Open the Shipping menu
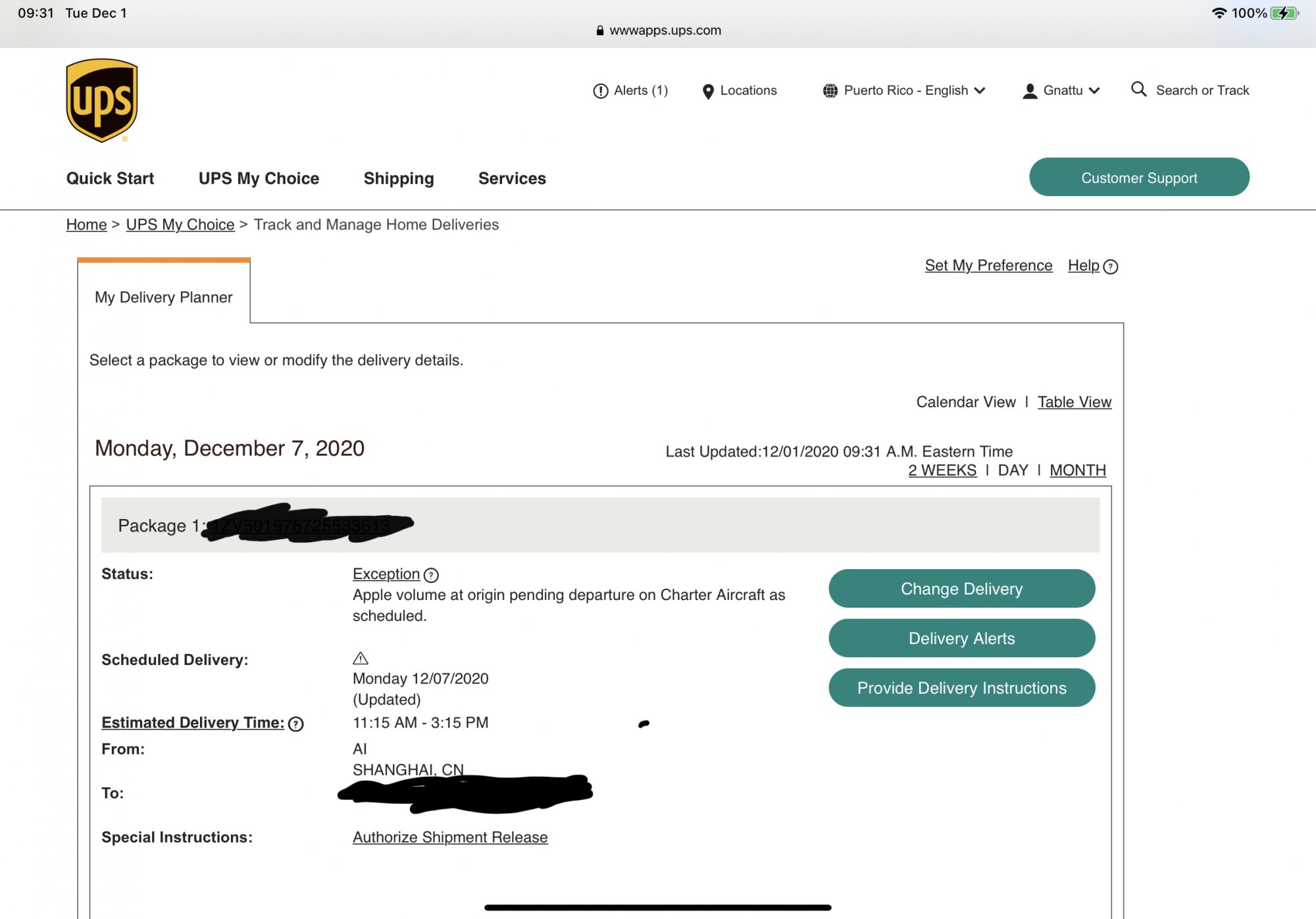This screenshot has width=1316, height=919. point(398,178)
